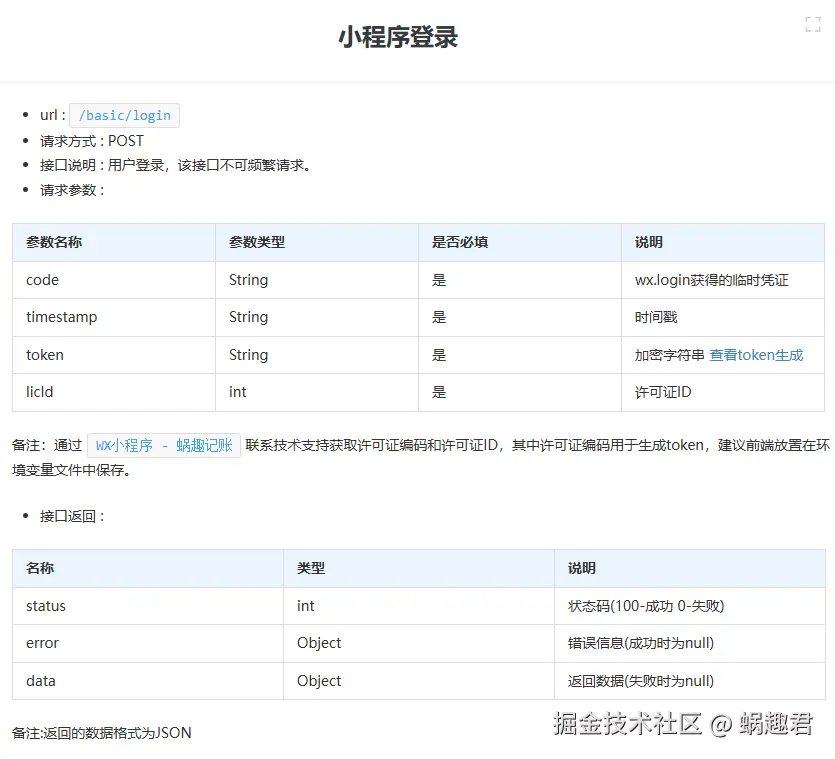Select the data name cell
This screenshot has height=759, width=835.
[x=148, y=681]
